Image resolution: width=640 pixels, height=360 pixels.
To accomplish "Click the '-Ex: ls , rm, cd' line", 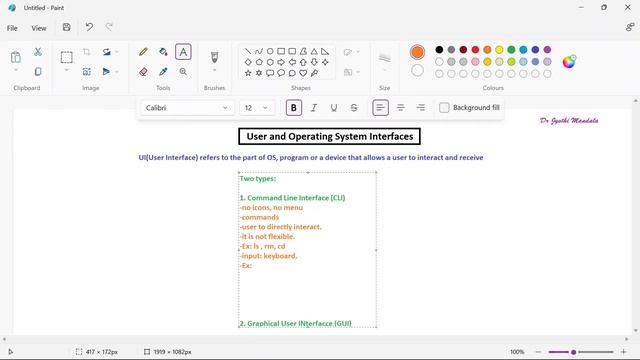I will (262, 246).
